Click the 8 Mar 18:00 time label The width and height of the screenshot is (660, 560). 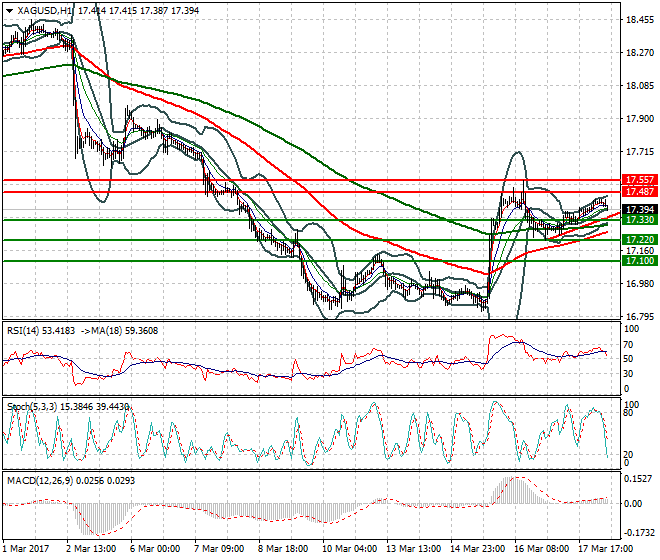(283, 549)
